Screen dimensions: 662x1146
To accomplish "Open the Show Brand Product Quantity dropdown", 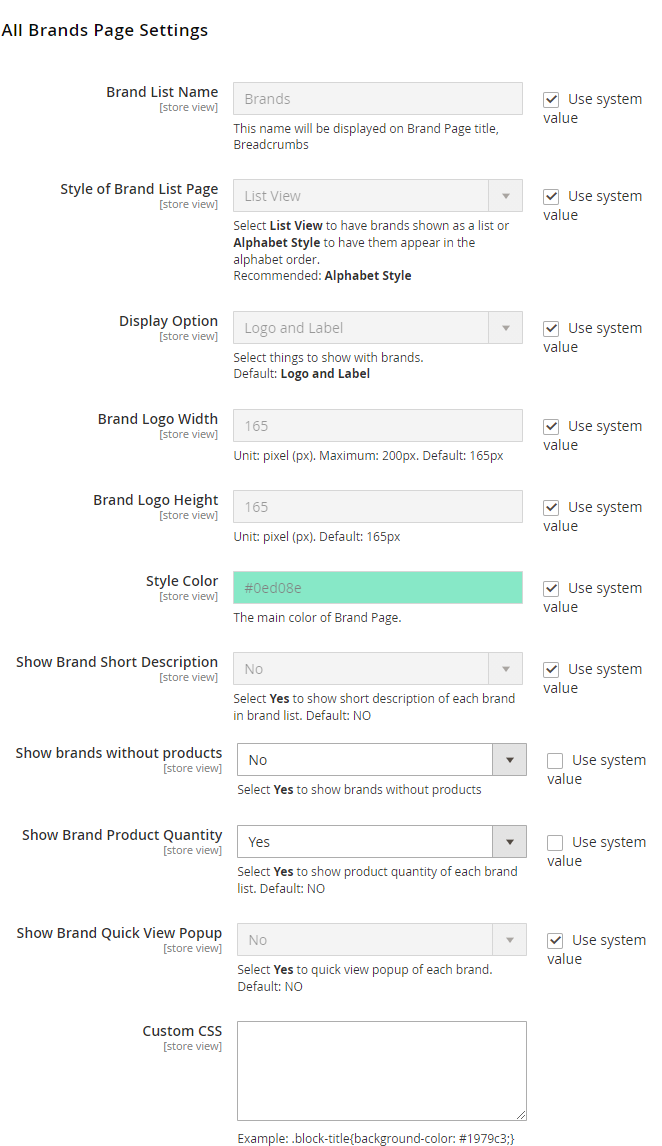I will pyautogui.click(x=381, y=842).
